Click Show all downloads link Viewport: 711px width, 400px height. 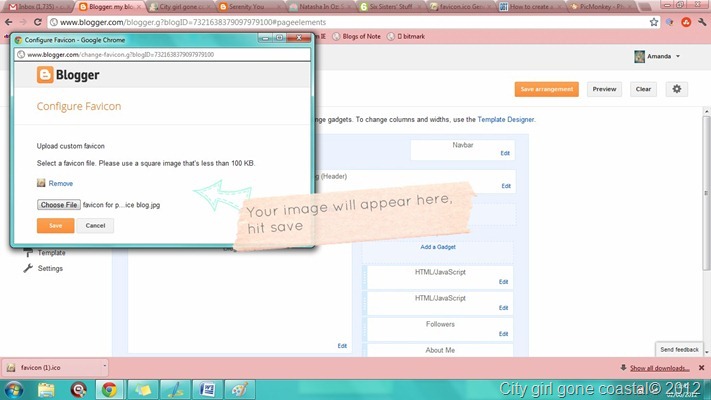click(x=659, y=368)
